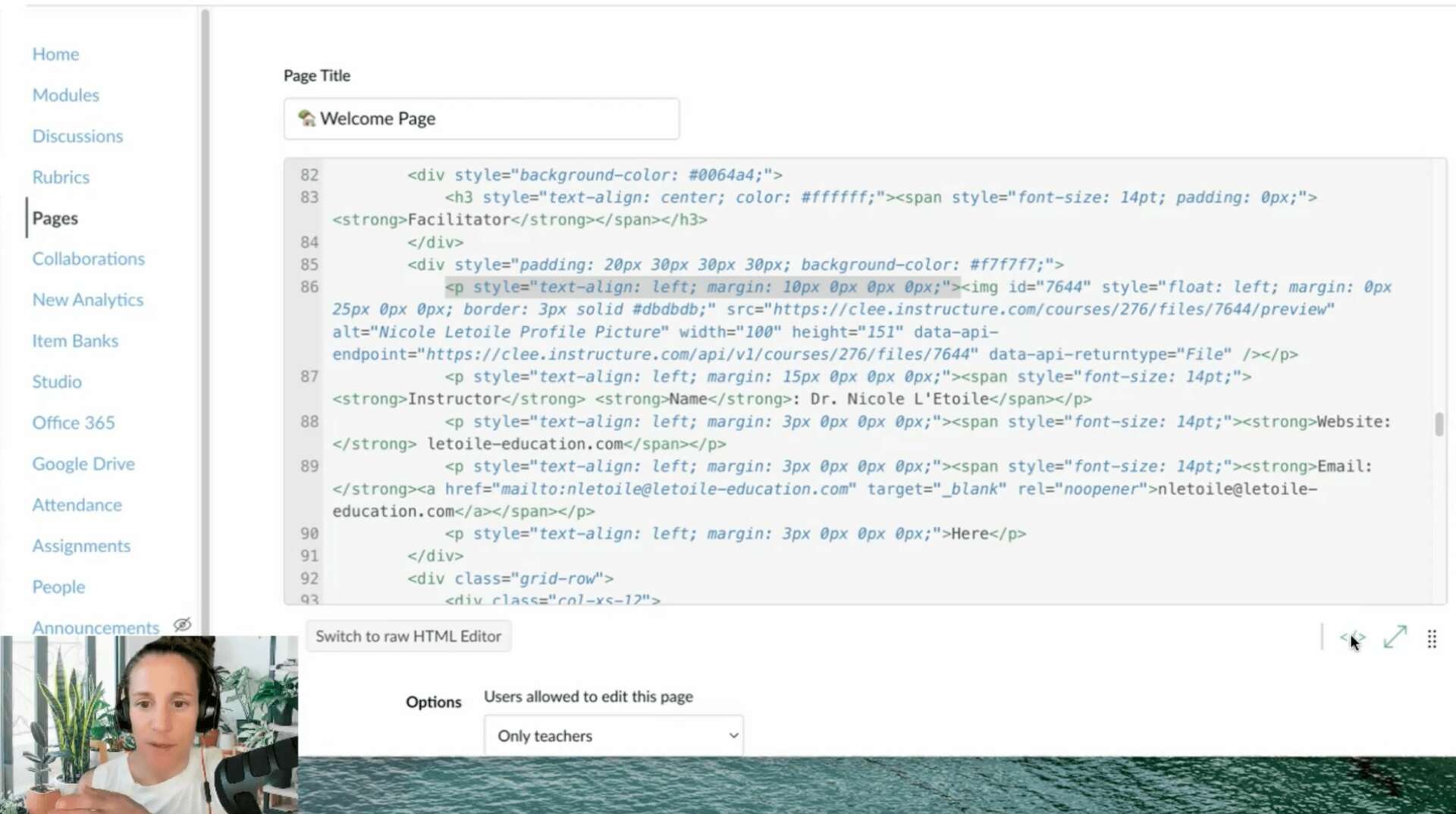This screenshot has width=1456, height=814.
Task: Navigate to Item Banks
Action: pos(75,341)
